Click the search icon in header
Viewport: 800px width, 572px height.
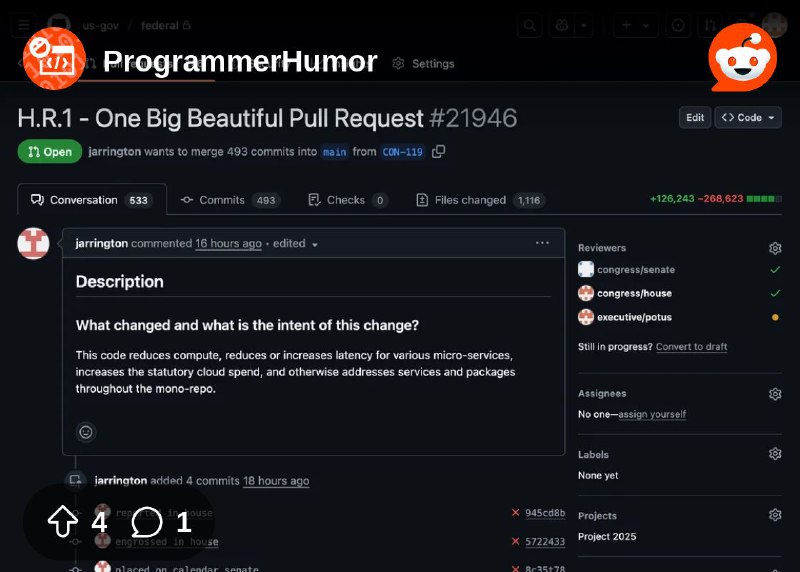[530, 25]
